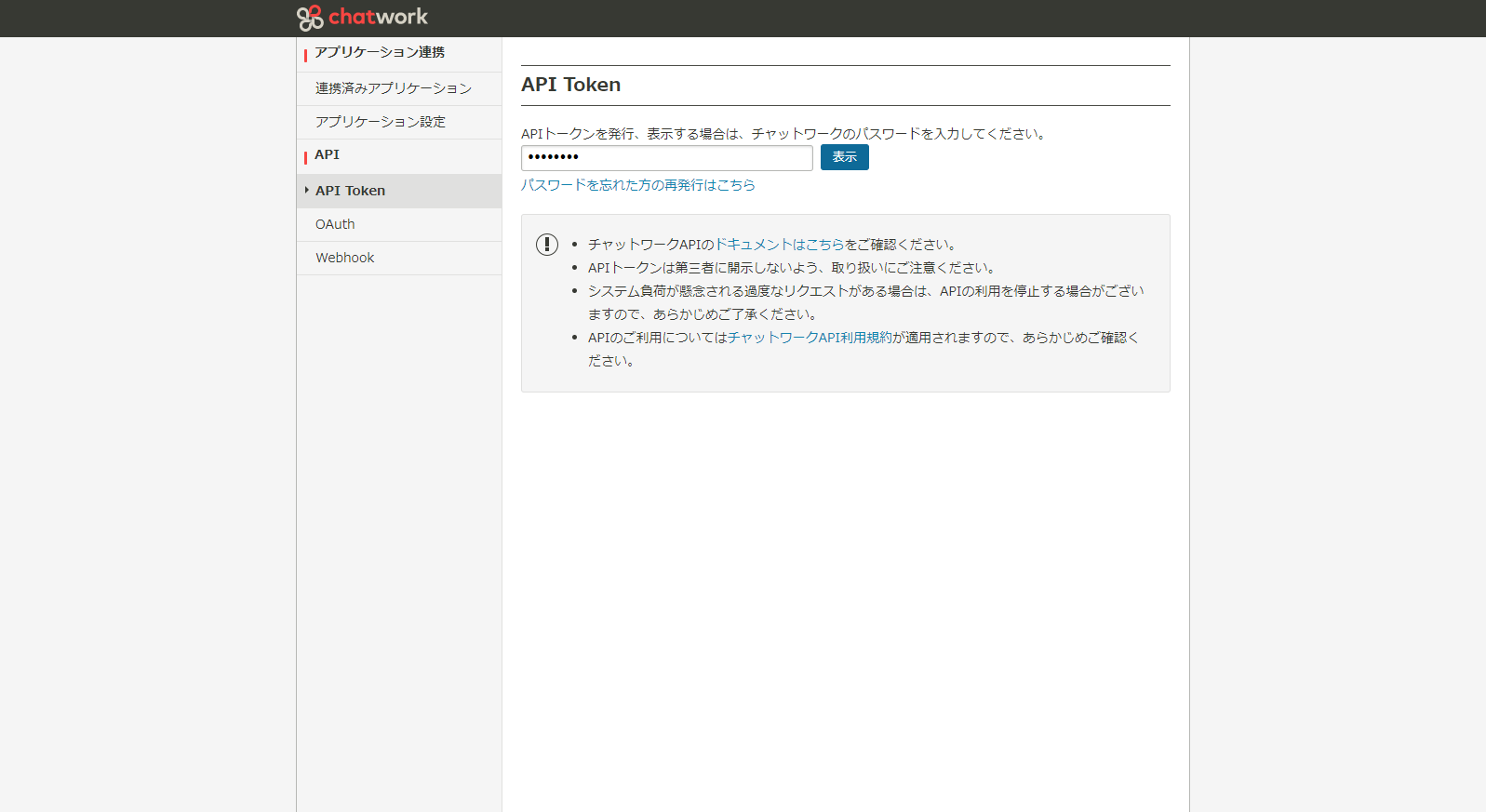
Task: Click the アプリケーション連携 section header
Action: pyautogui.click(x=380, y=52)
